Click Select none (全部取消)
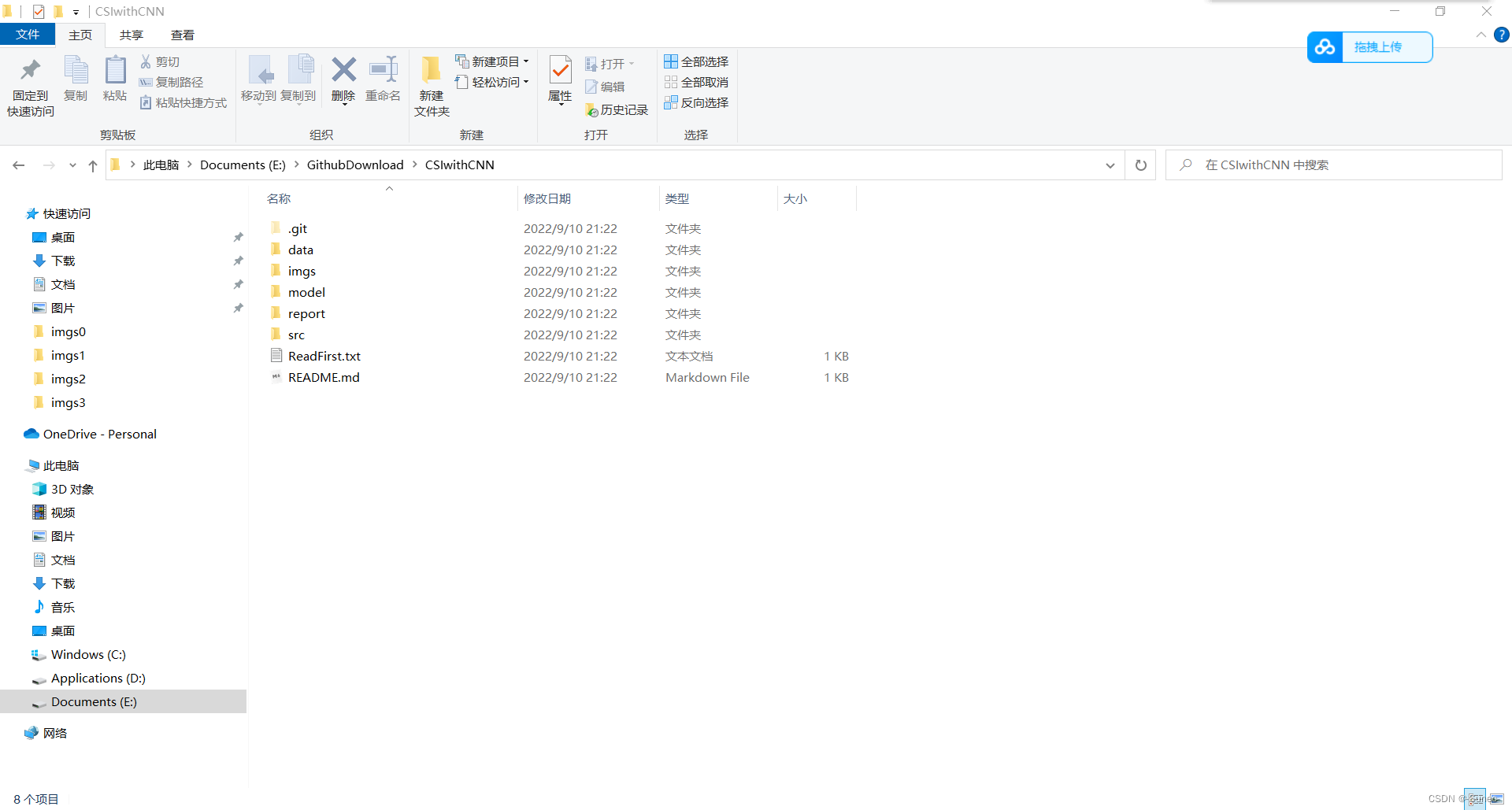This screenshot has width=1512, height=810. pos(696,82)
